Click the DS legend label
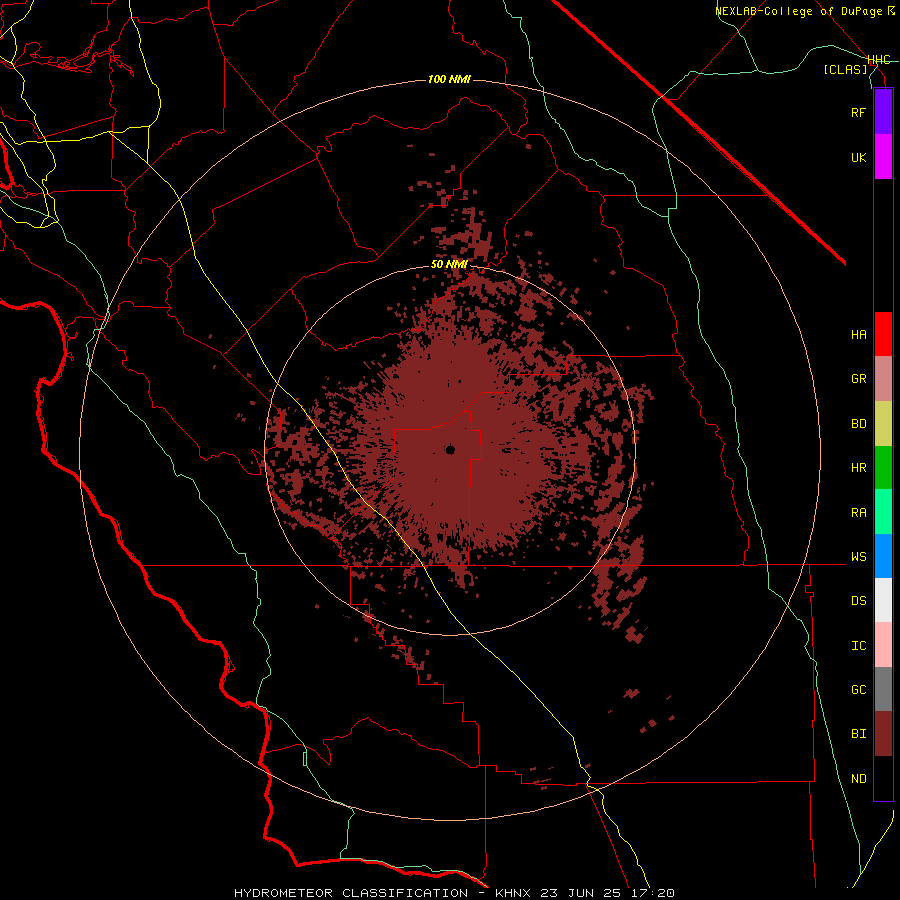 click(x=858, y=601)
